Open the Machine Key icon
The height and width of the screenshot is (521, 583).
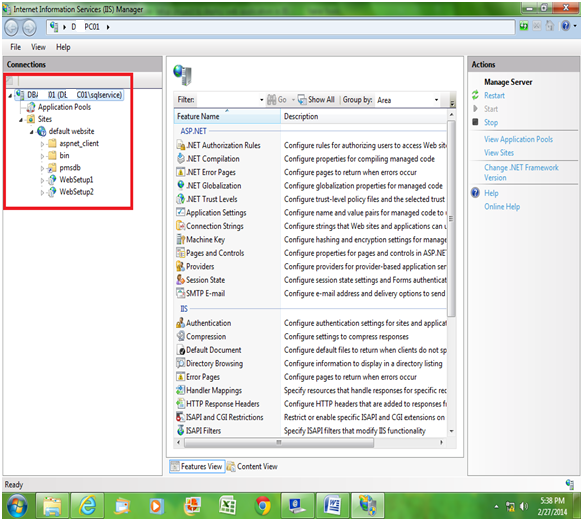pos(181,239)
